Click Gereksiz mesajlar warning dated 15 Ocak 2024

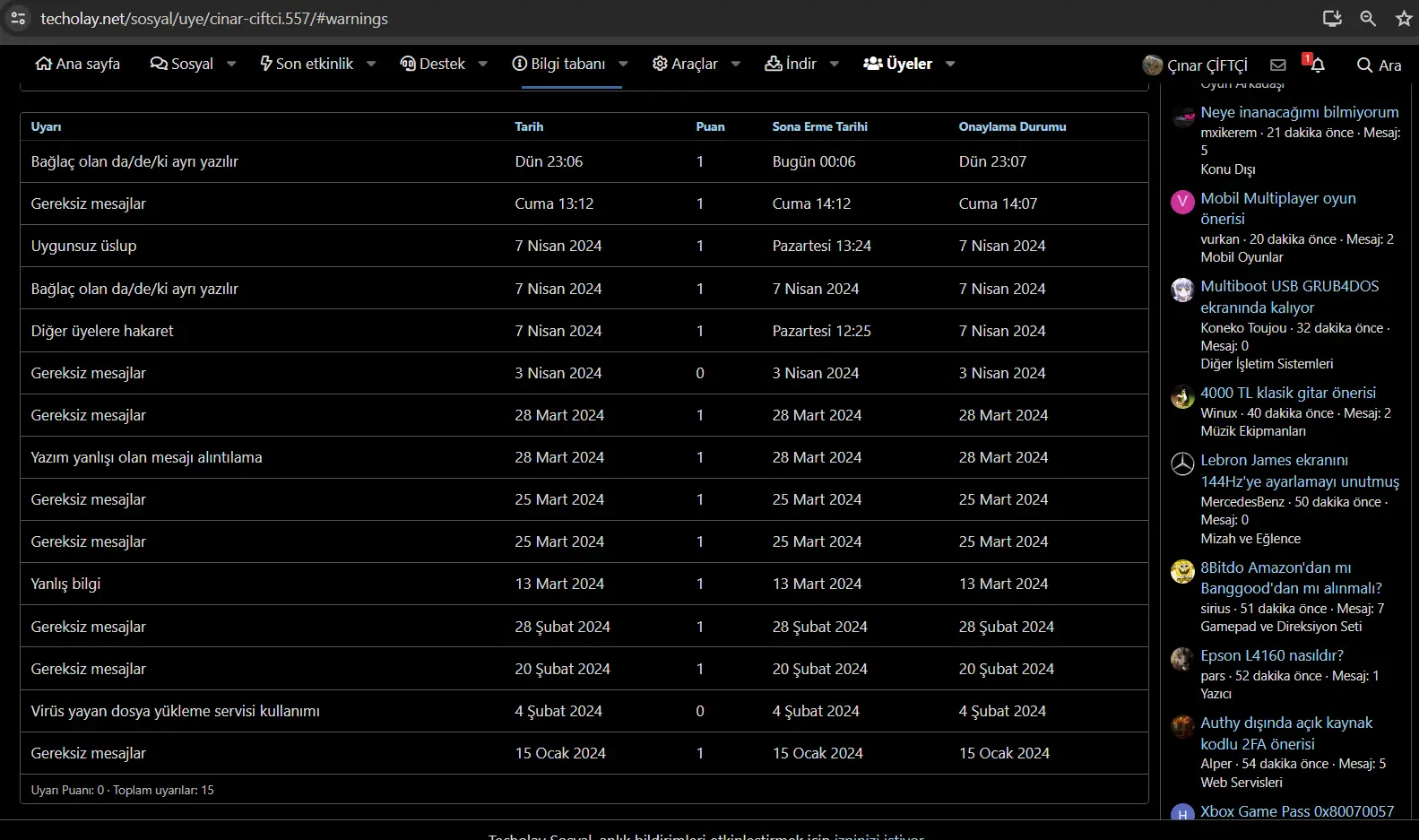pyautogui.click(x=584, y=753)
